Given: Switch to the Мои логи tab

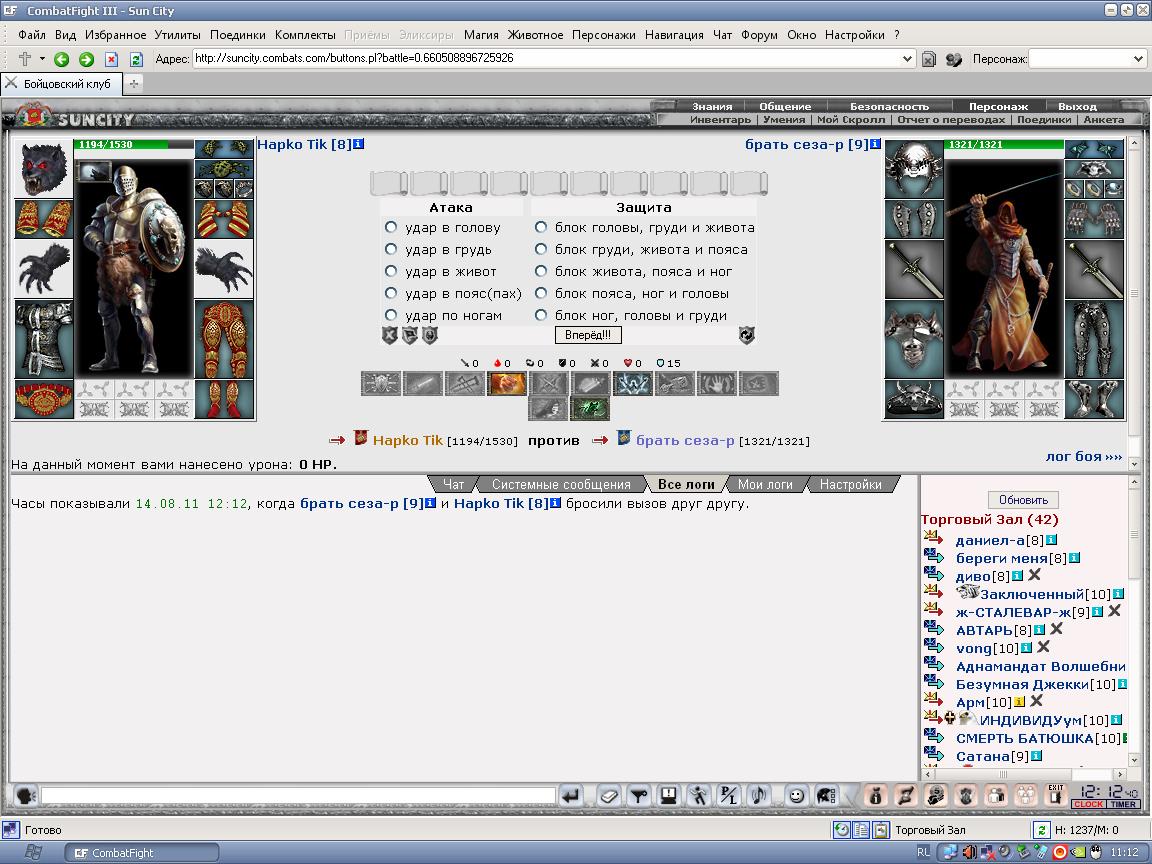Looking at the screenshot, I should click(765, 484).
